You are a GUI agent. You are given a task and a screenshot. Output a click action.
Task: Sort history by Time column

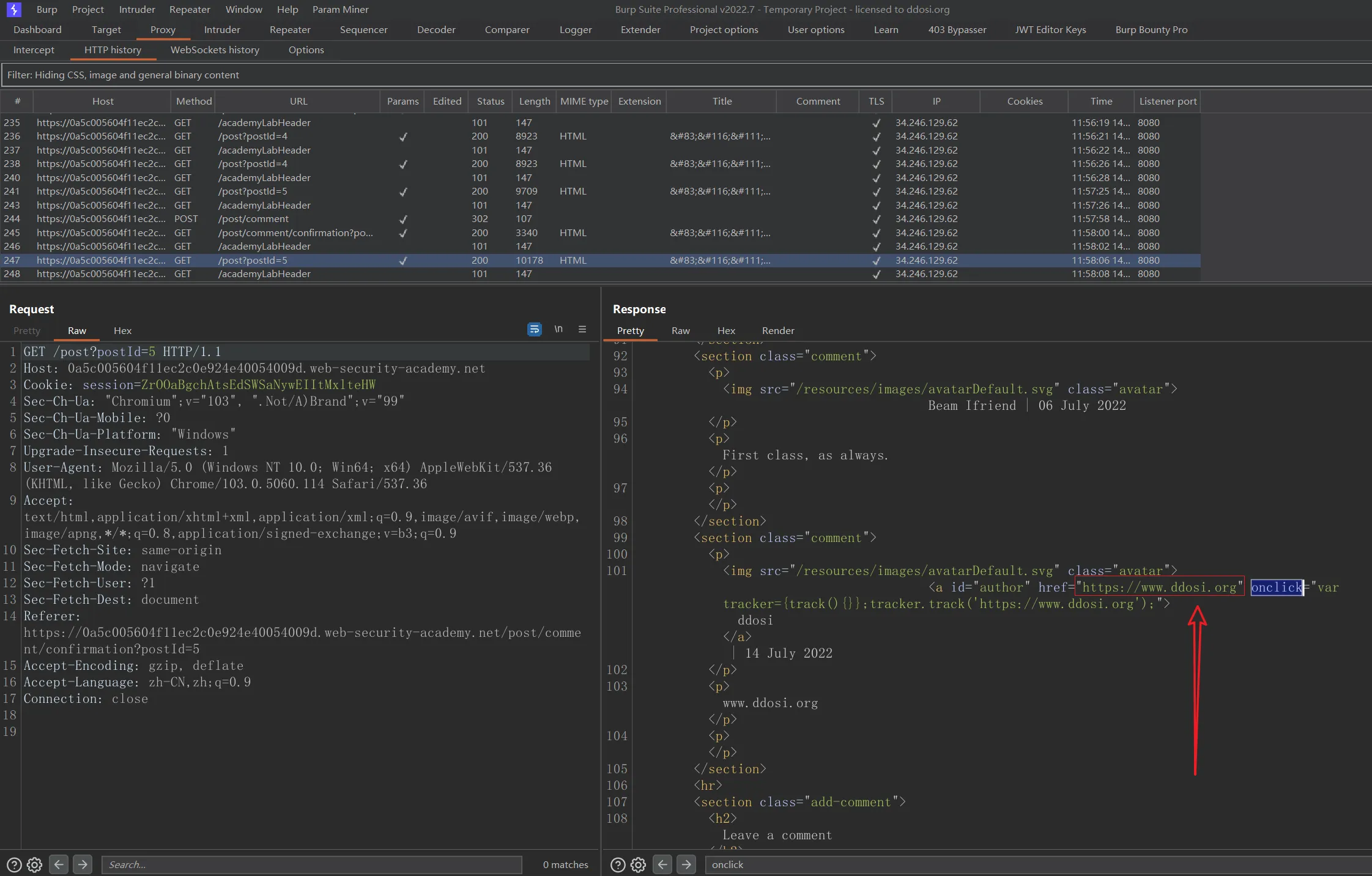pyautogui.click(x=1101, y=101)
